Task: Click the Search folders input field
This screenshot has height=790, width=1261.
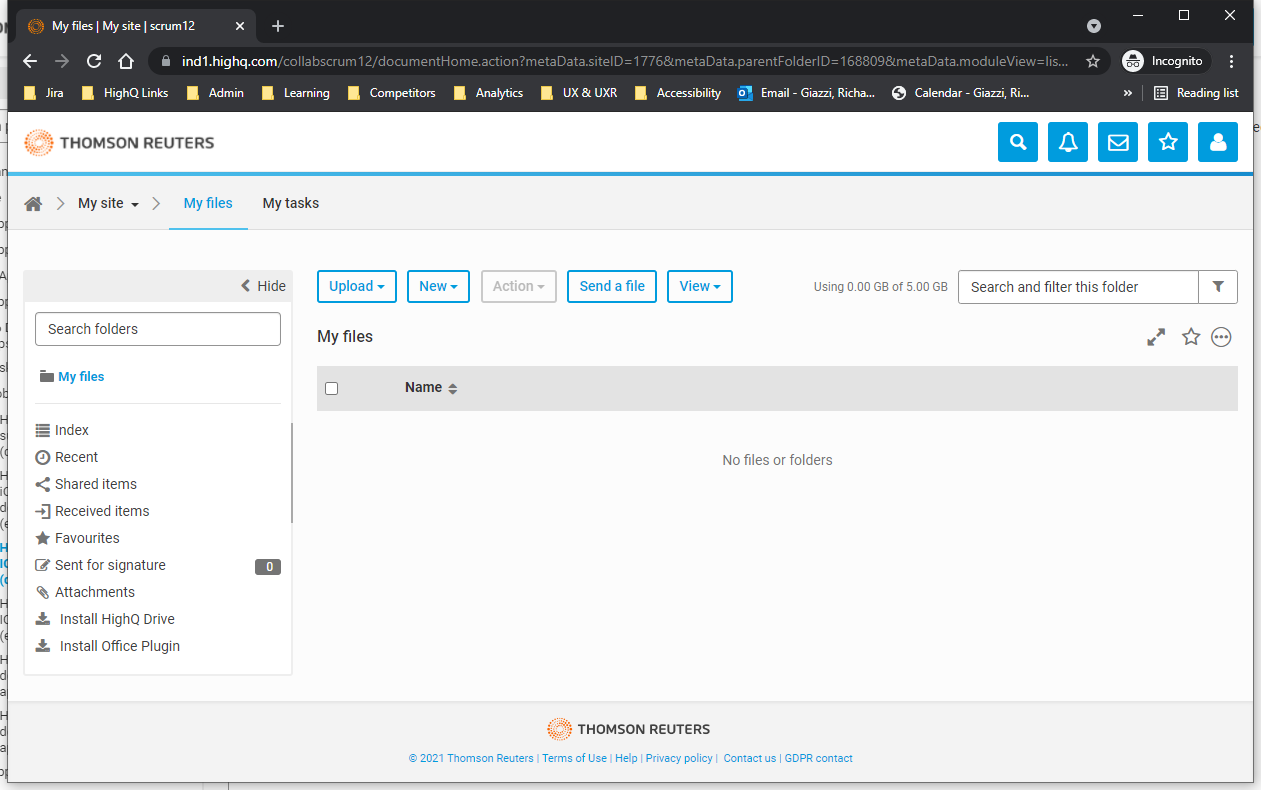Action: 158,329
